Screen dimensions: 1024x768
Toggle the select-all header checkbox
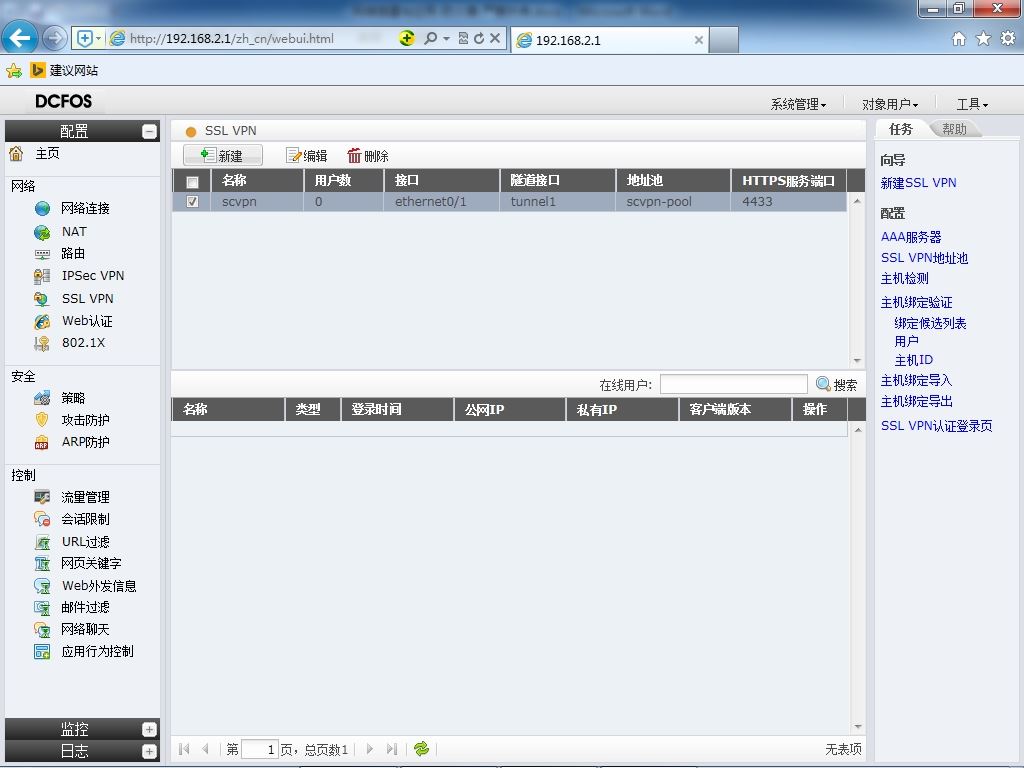[x=193, y=182]
